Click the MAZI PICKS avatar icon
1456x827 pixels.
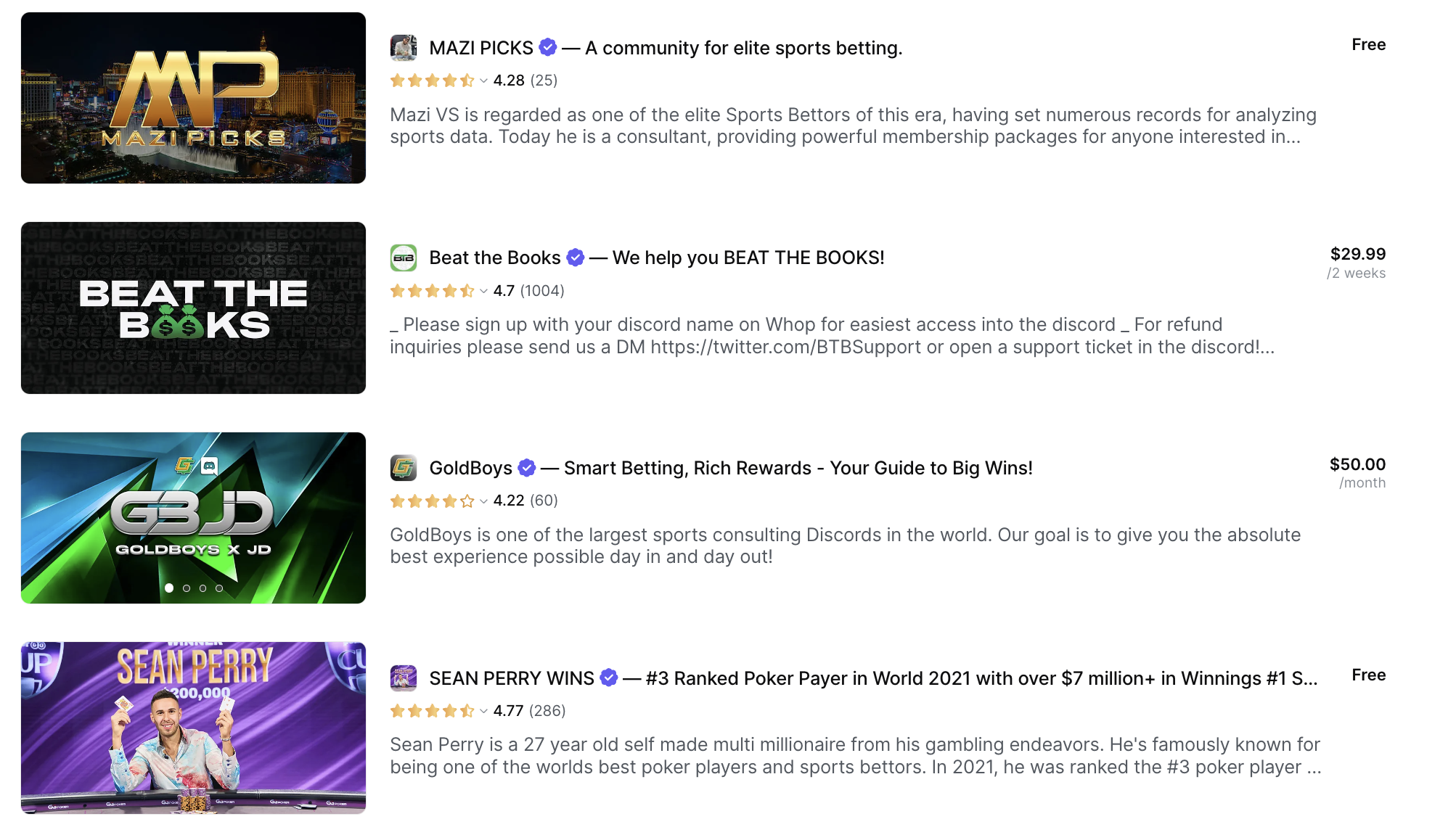click(x=404, y=48)
